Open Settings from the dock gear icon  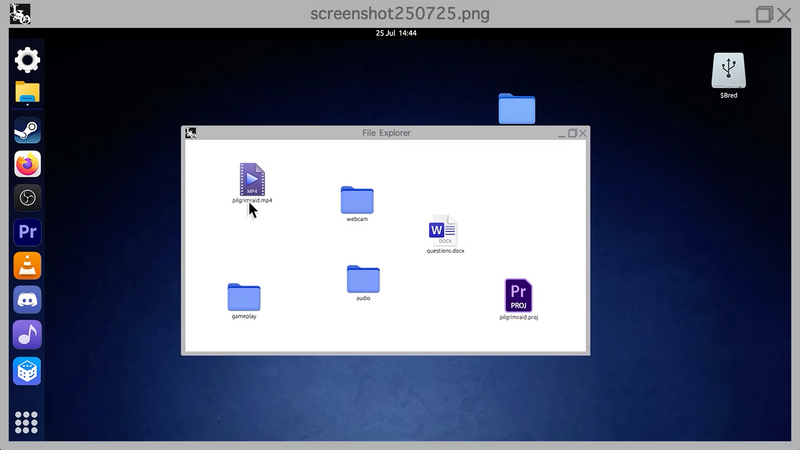[27, 60]
